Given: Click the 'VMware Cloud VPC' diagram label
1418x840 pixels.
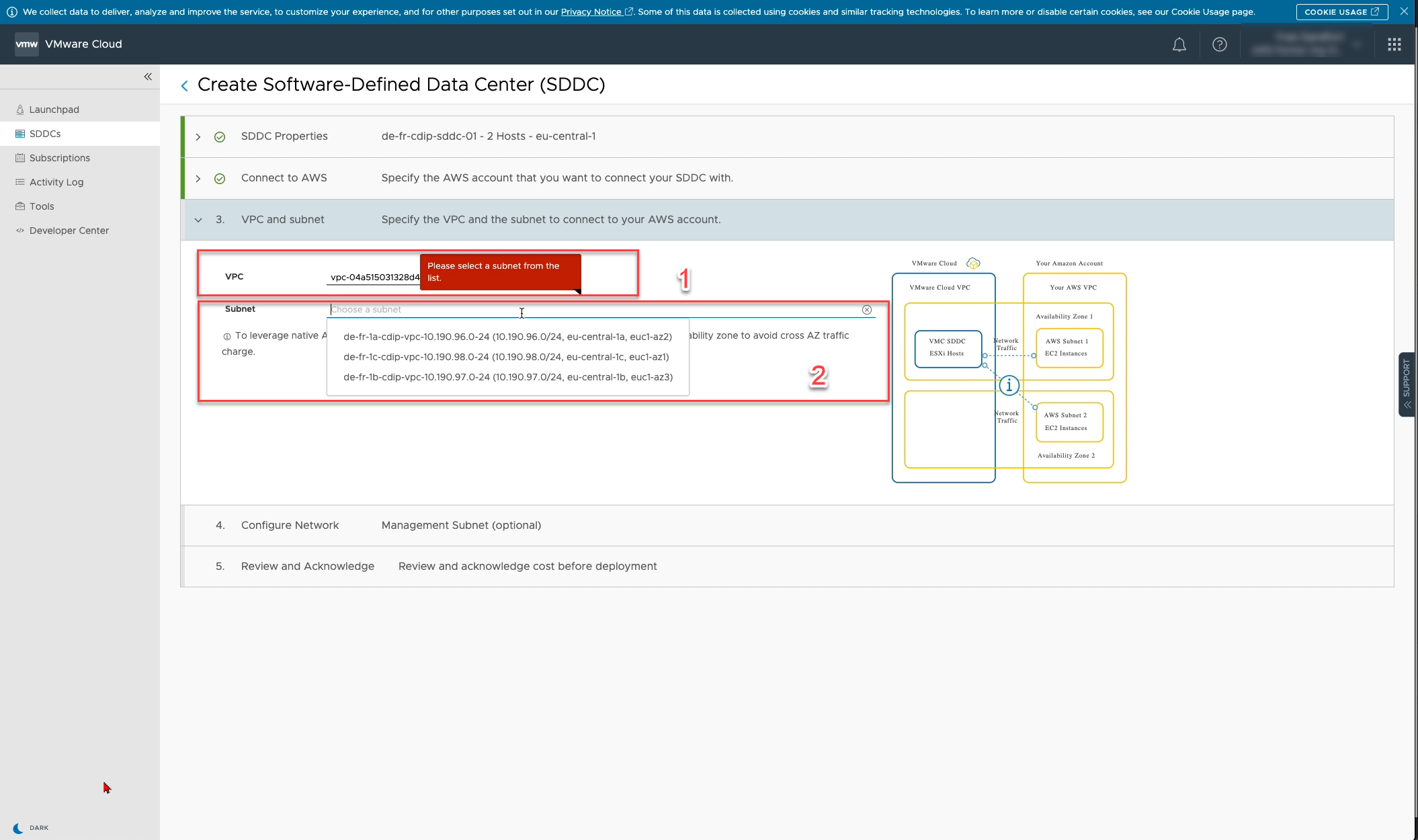Looking at the screenshot, I should [940, 288].
